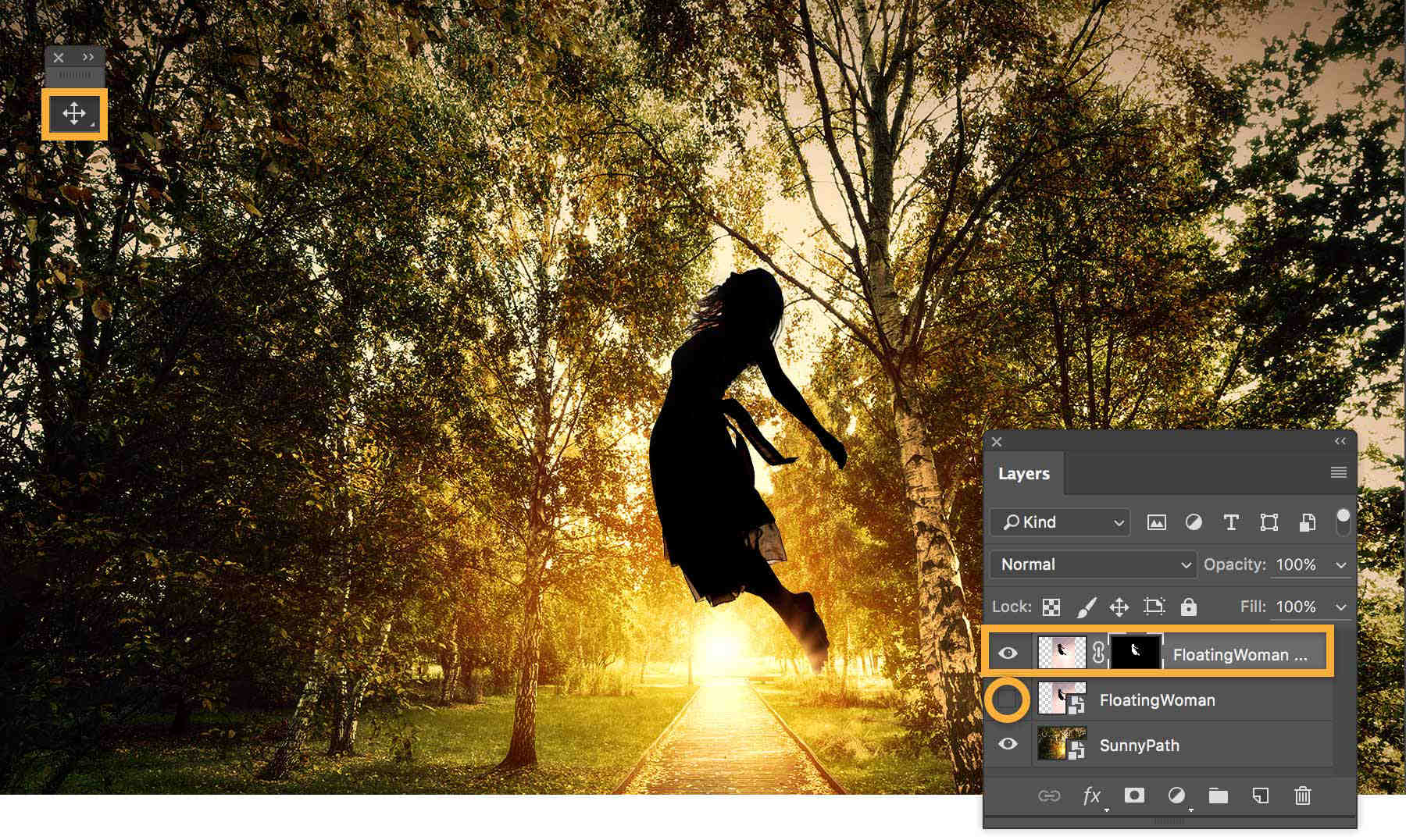Open the Kind filter dropdown
This screenshot has width=1406, height=840.
click(1058, 522)
